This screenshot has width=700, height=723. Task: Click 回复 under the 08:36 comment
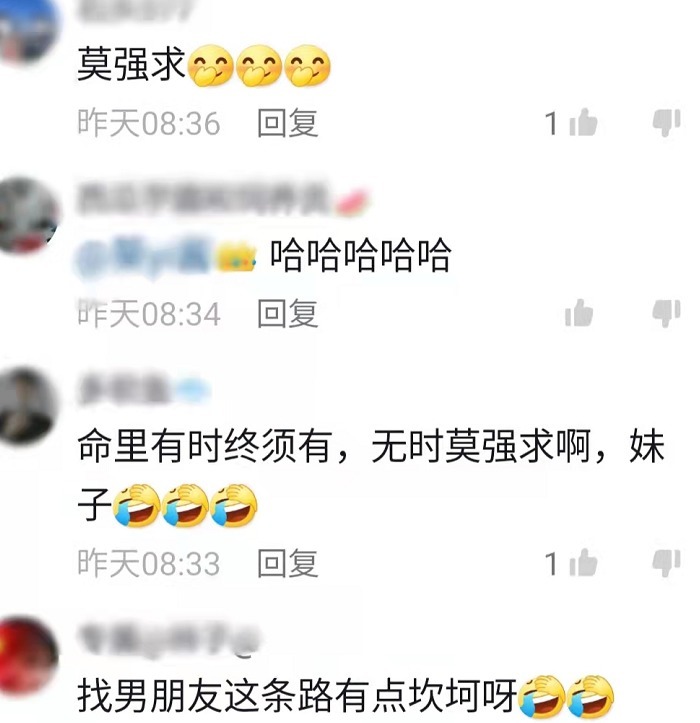[288, 123]
